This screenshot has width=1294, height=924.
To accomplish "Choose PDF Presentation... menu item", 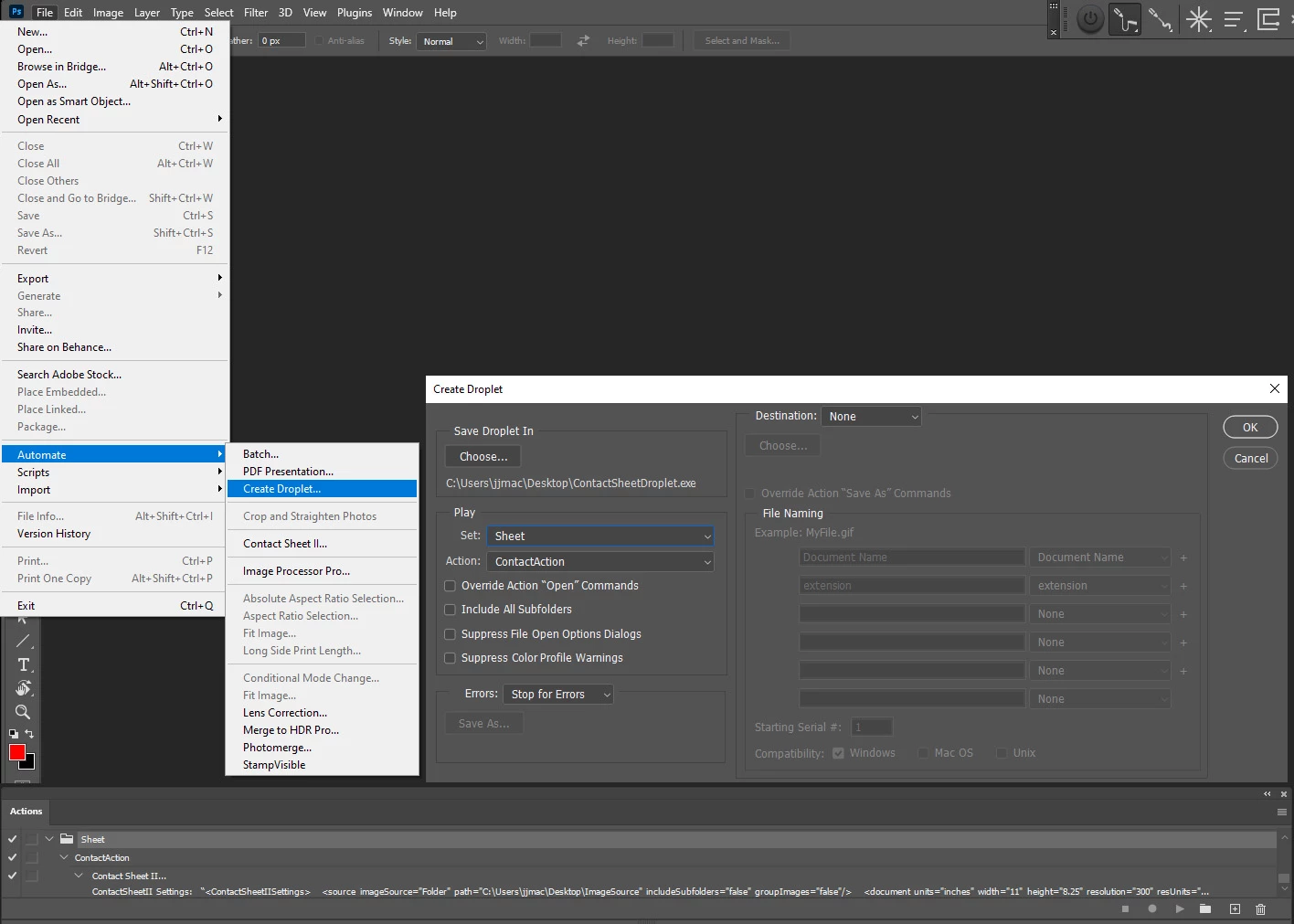I will click(x=322, y=472).
